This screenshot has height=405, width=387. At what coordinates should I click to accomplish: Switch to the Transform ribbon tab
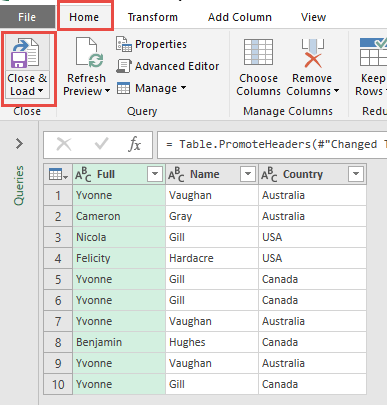153,17
